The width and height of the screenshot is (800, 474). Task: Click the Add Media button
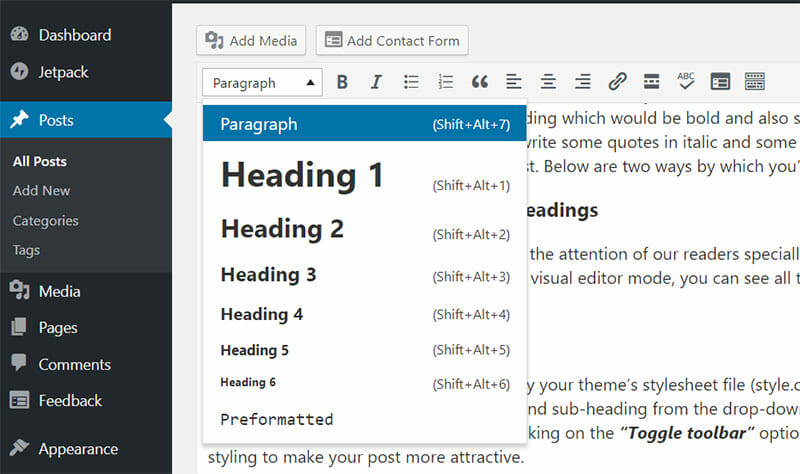[252, 41]
